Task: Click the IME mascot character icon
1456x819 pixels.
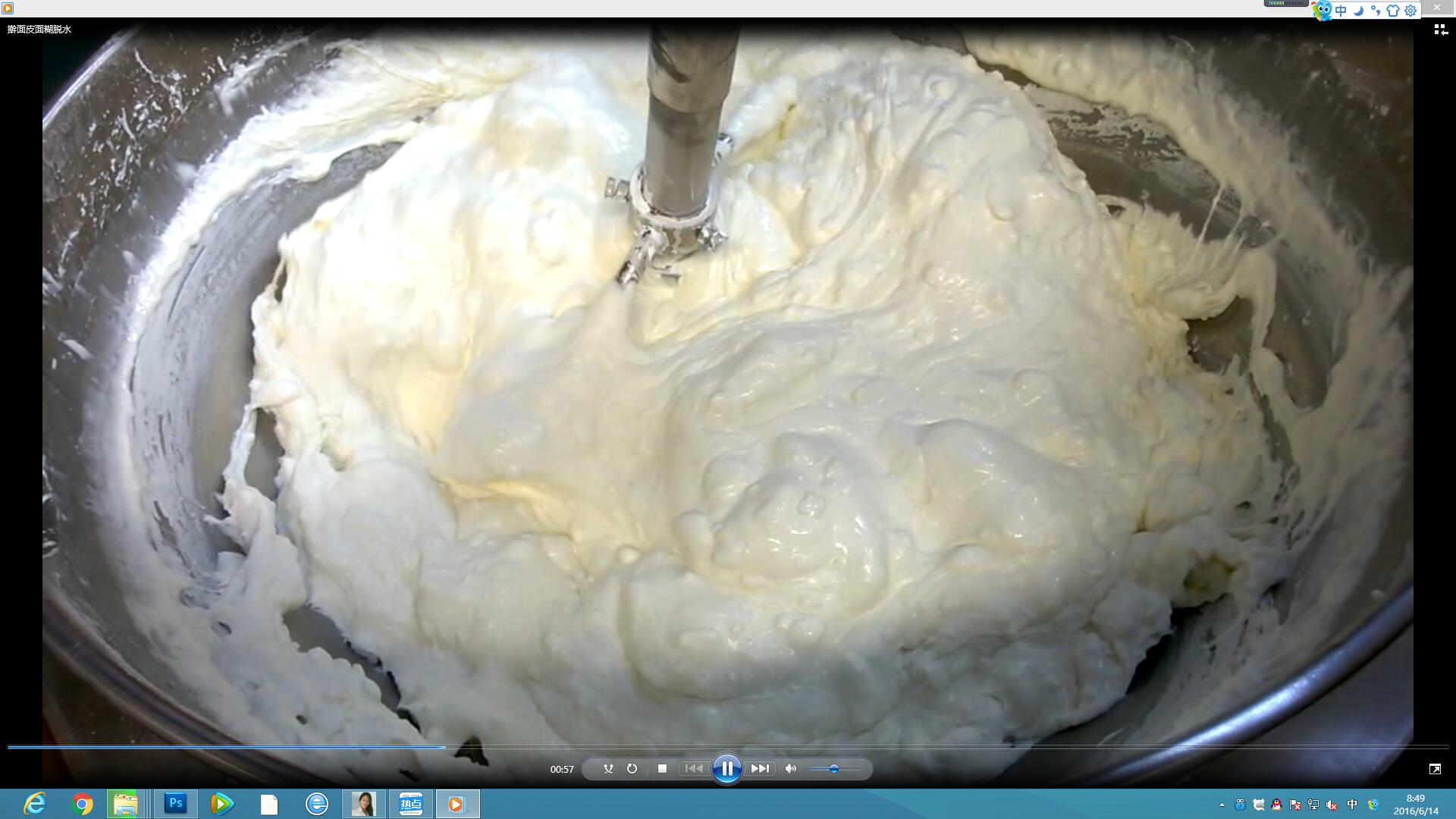Action: click(1323, 11)
